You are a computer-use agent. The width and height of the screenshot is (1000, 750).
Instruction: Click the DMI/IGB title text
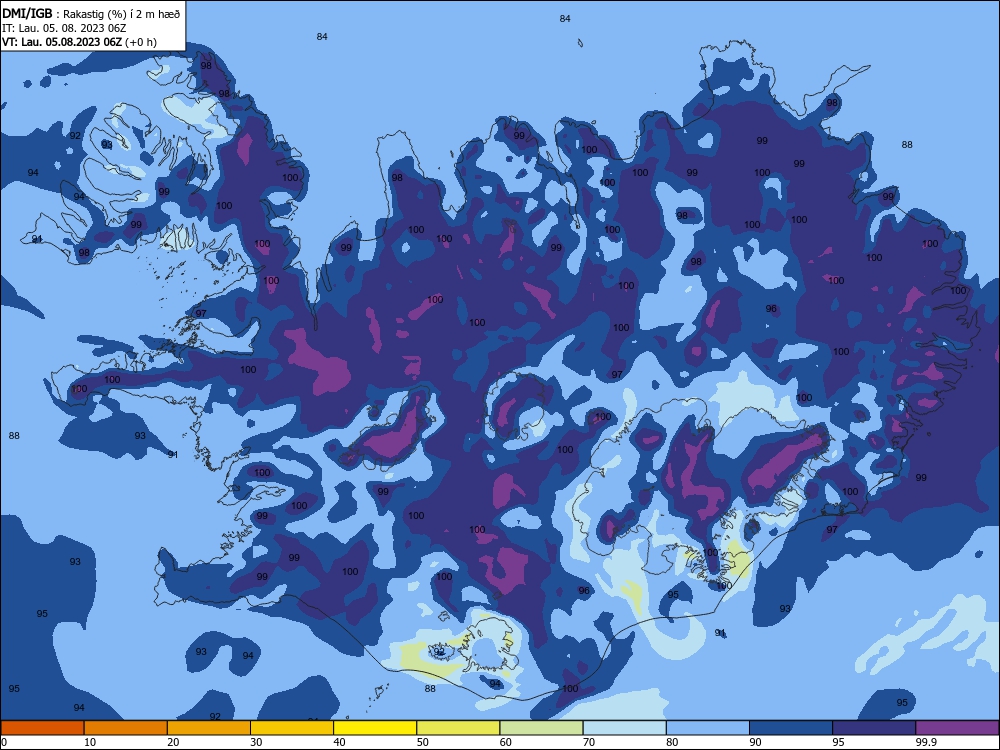click(x=27, y=13)
